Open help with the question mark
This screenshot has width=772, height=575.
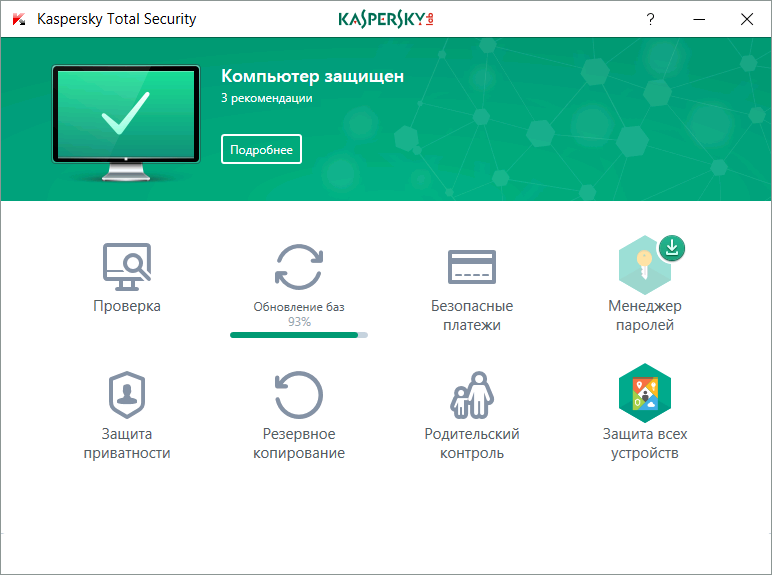click(x=650, y=19)
